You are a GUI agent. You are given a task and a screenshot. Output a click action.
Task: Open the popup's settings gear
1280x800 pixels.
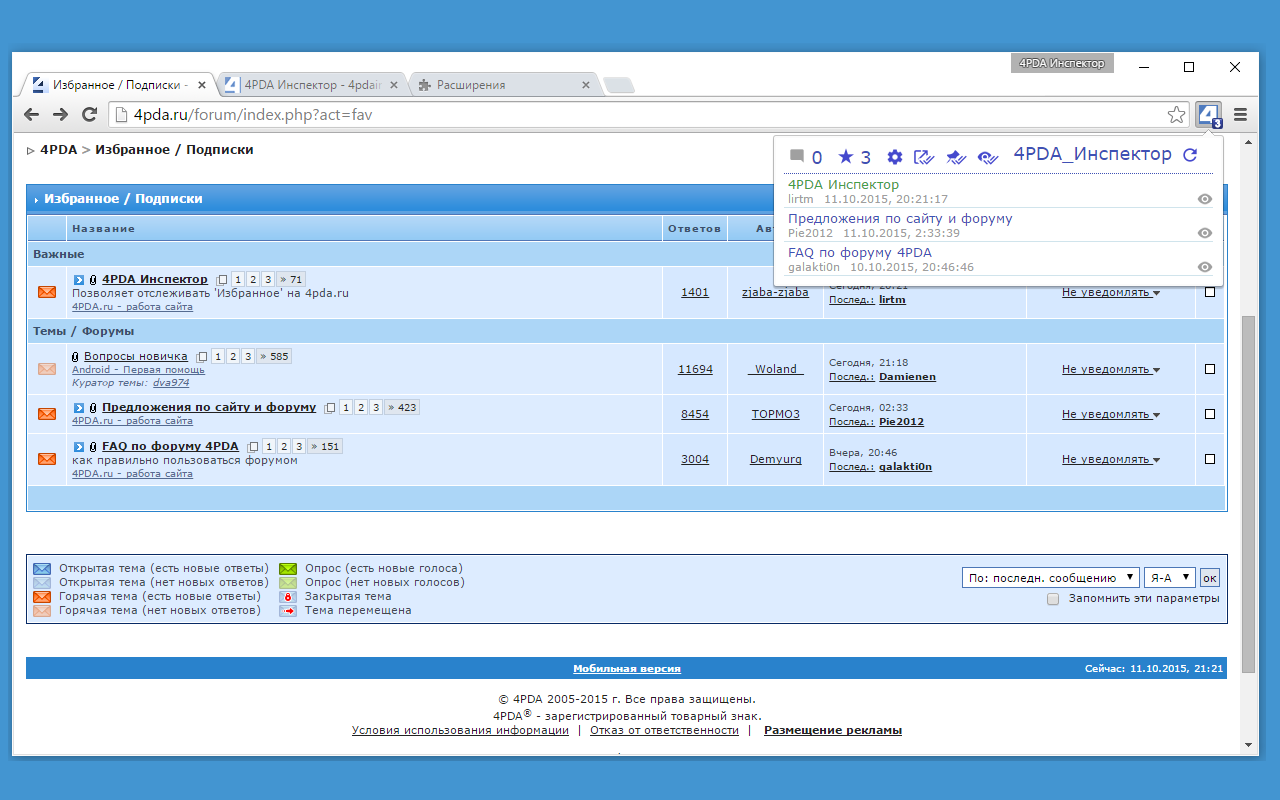click(895, 157)
